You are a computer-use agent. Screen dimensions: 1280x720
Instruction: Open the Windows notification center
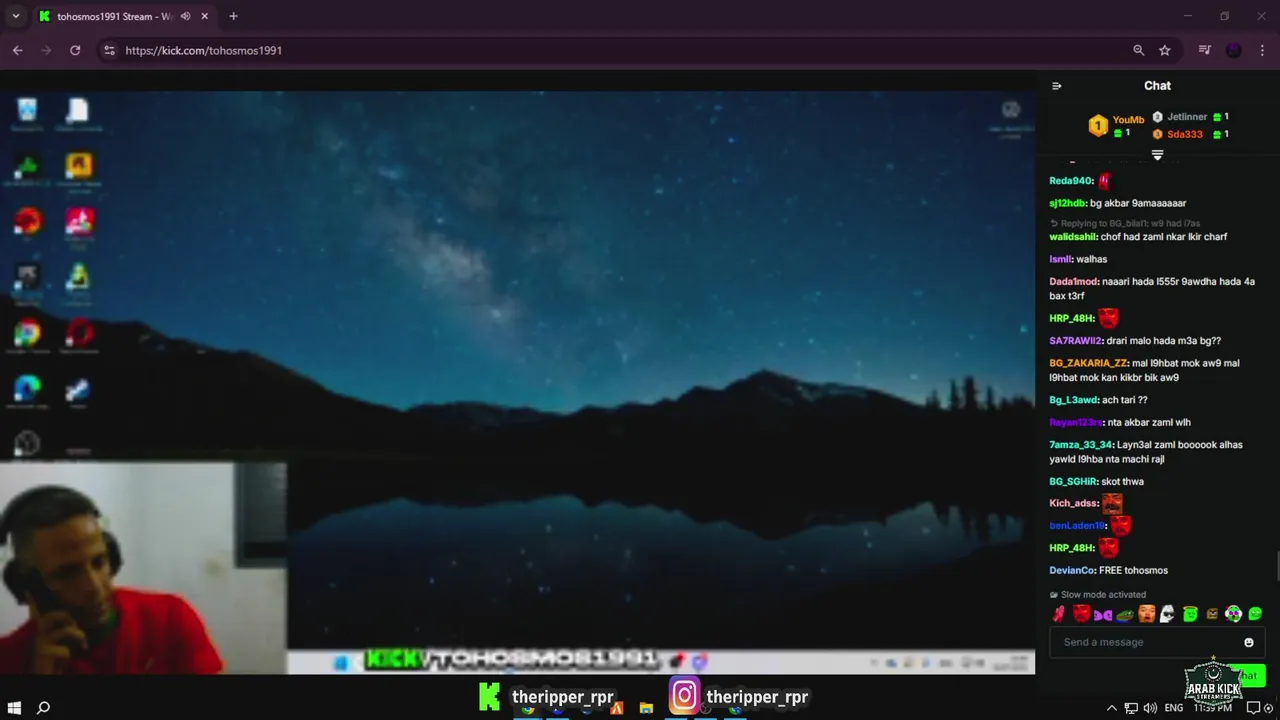click(x=1252, y=708)
